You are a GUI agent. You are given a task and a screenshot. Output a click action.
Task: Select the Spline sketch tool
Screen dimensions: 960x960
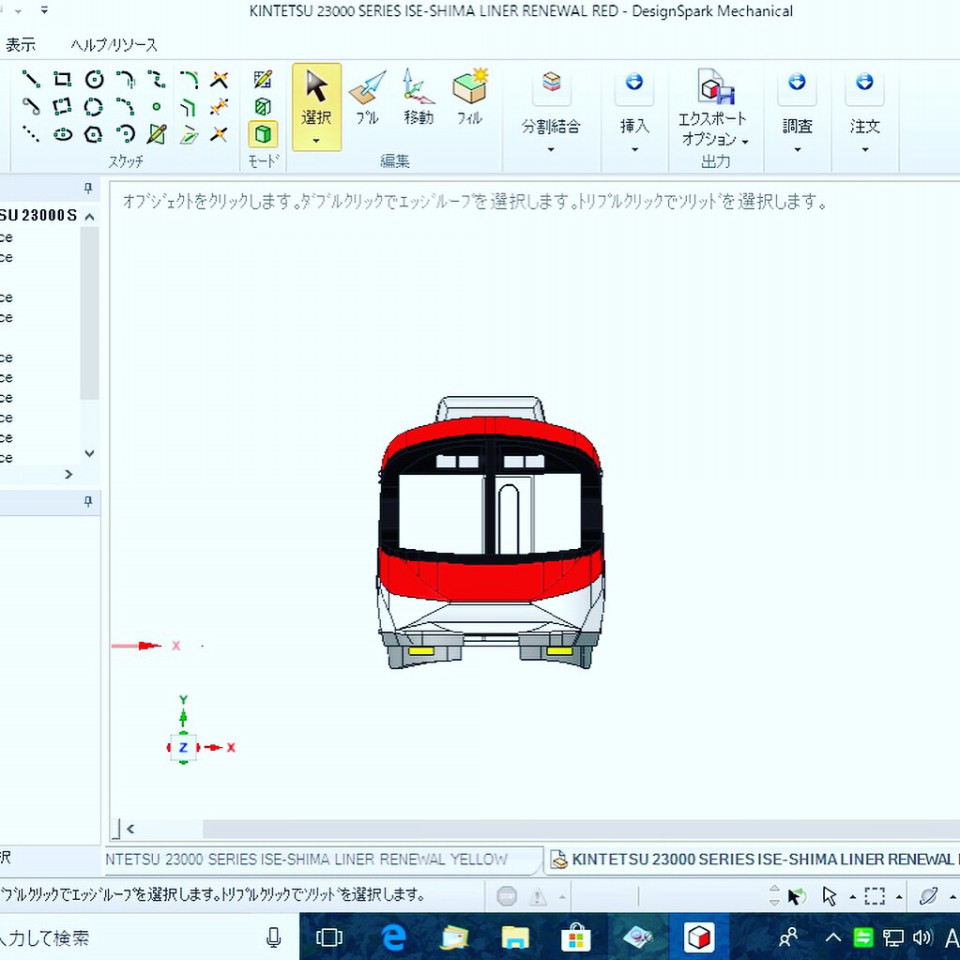tap(157, 79)
